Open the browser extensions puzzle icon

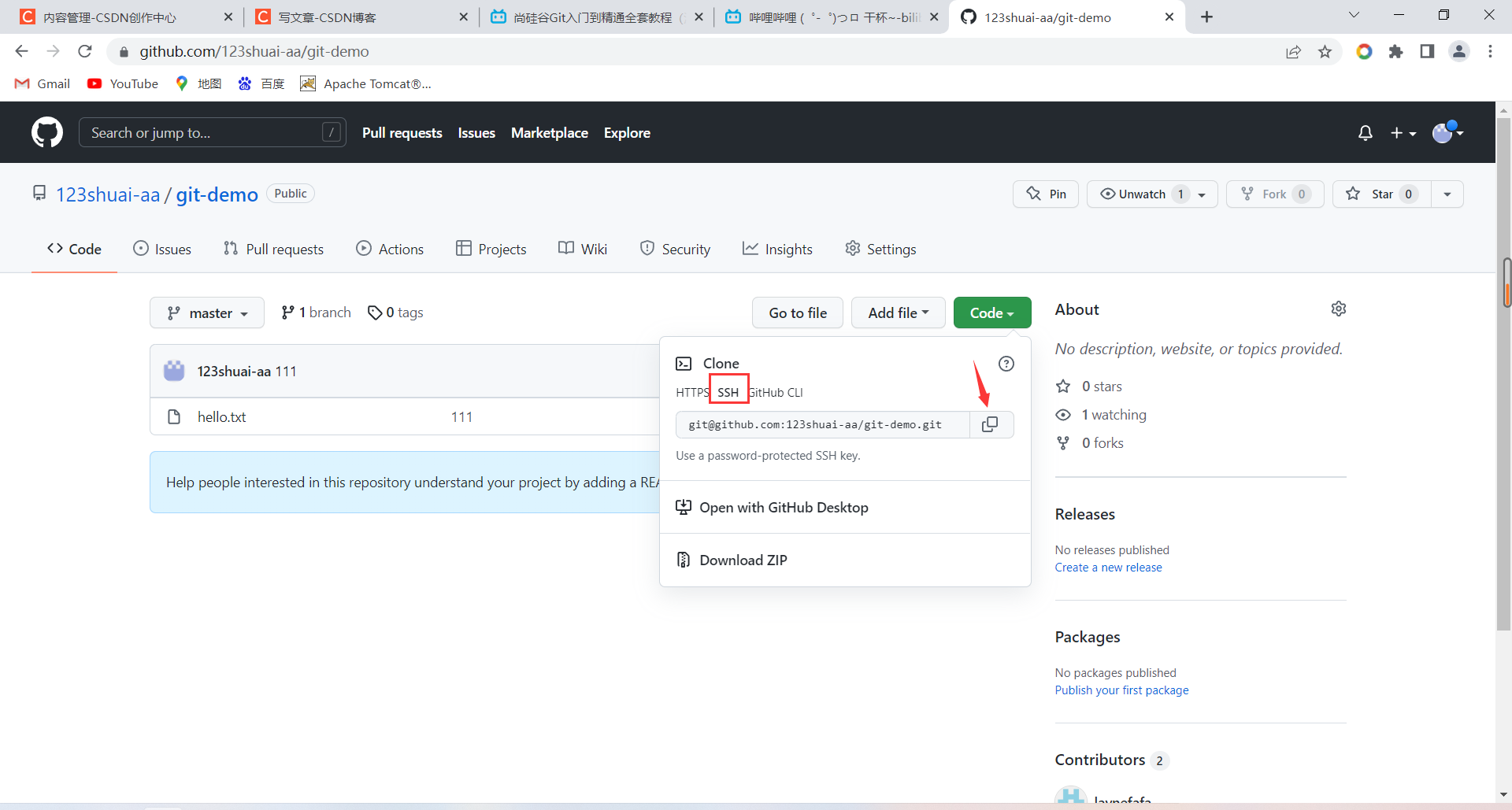[1395, 51]
